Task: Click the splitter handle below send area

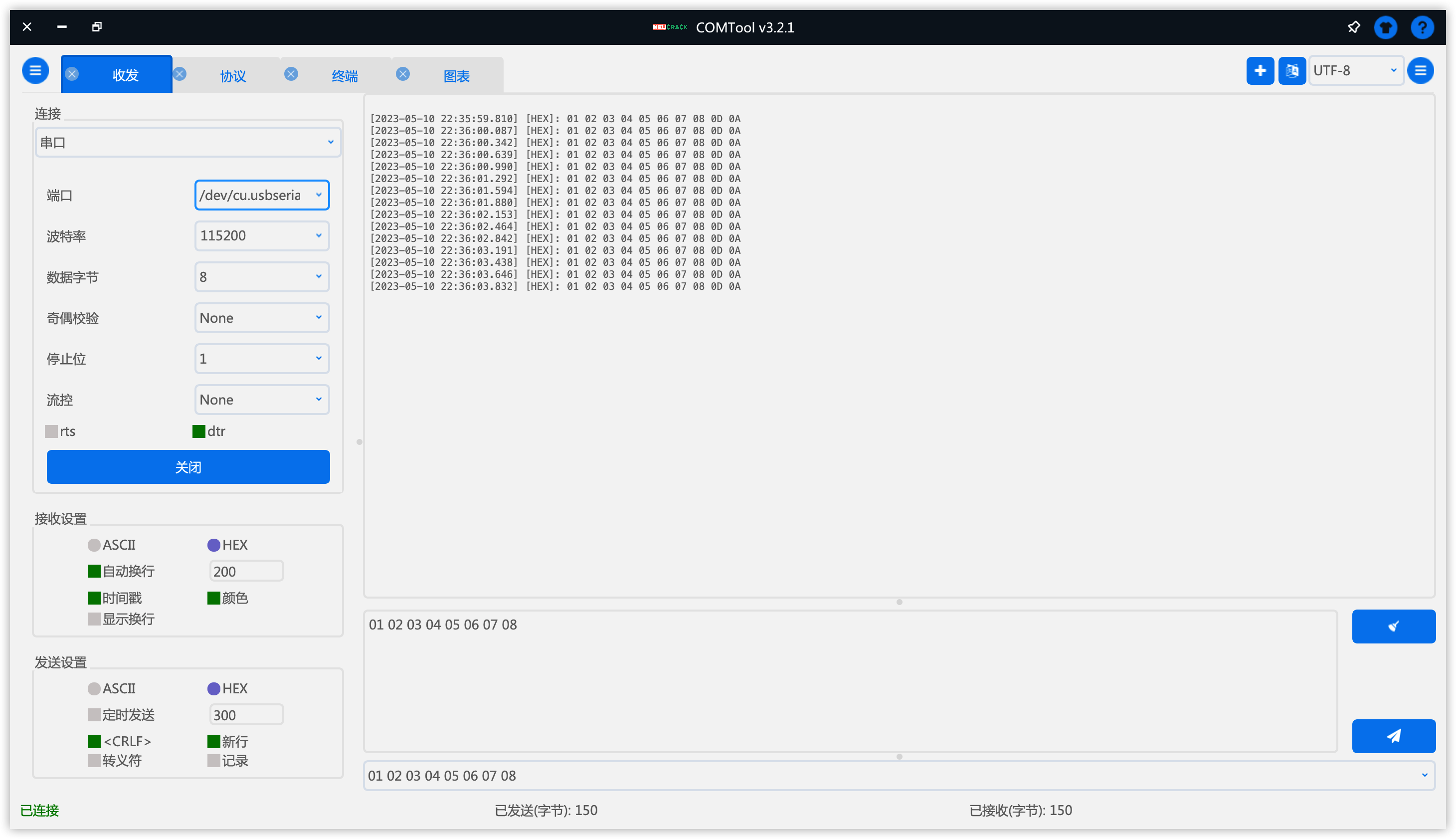Action: (x=899, y=757)
